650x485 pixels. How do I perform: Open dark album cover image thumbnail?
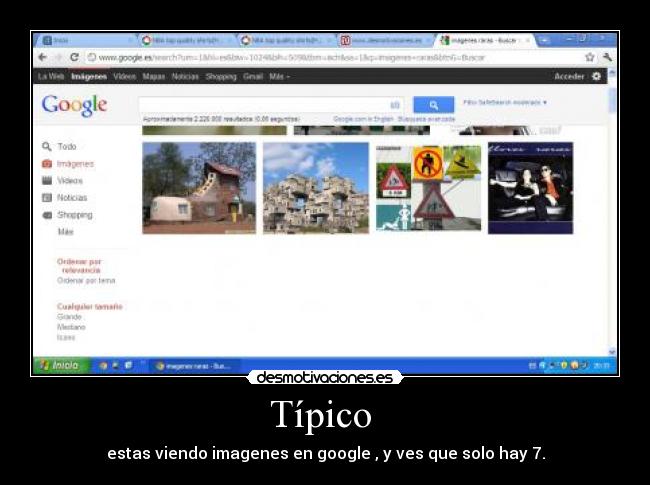pos(531,188)
